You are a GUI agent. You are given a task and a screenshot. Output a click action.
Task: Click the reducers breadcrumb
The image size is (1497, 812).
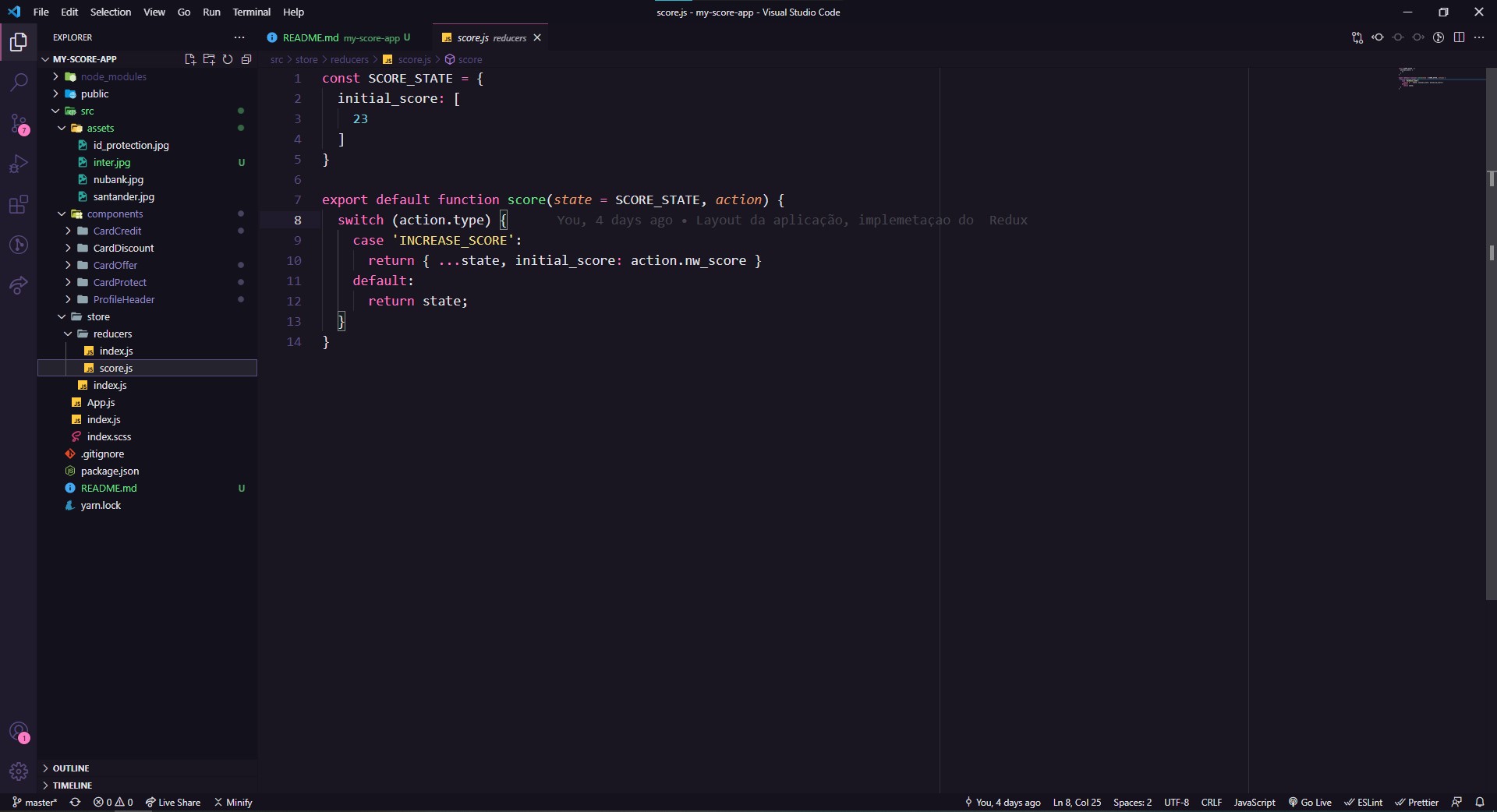349,59
